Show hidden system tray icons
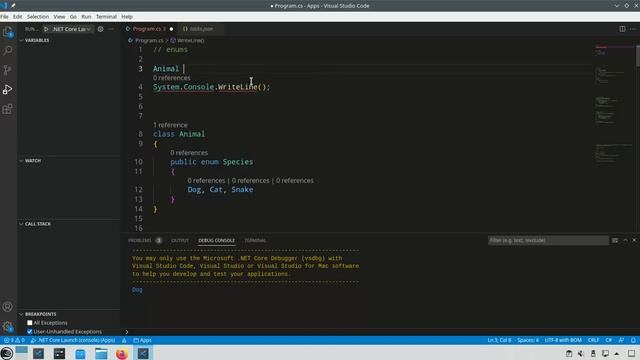 [617, 353]
